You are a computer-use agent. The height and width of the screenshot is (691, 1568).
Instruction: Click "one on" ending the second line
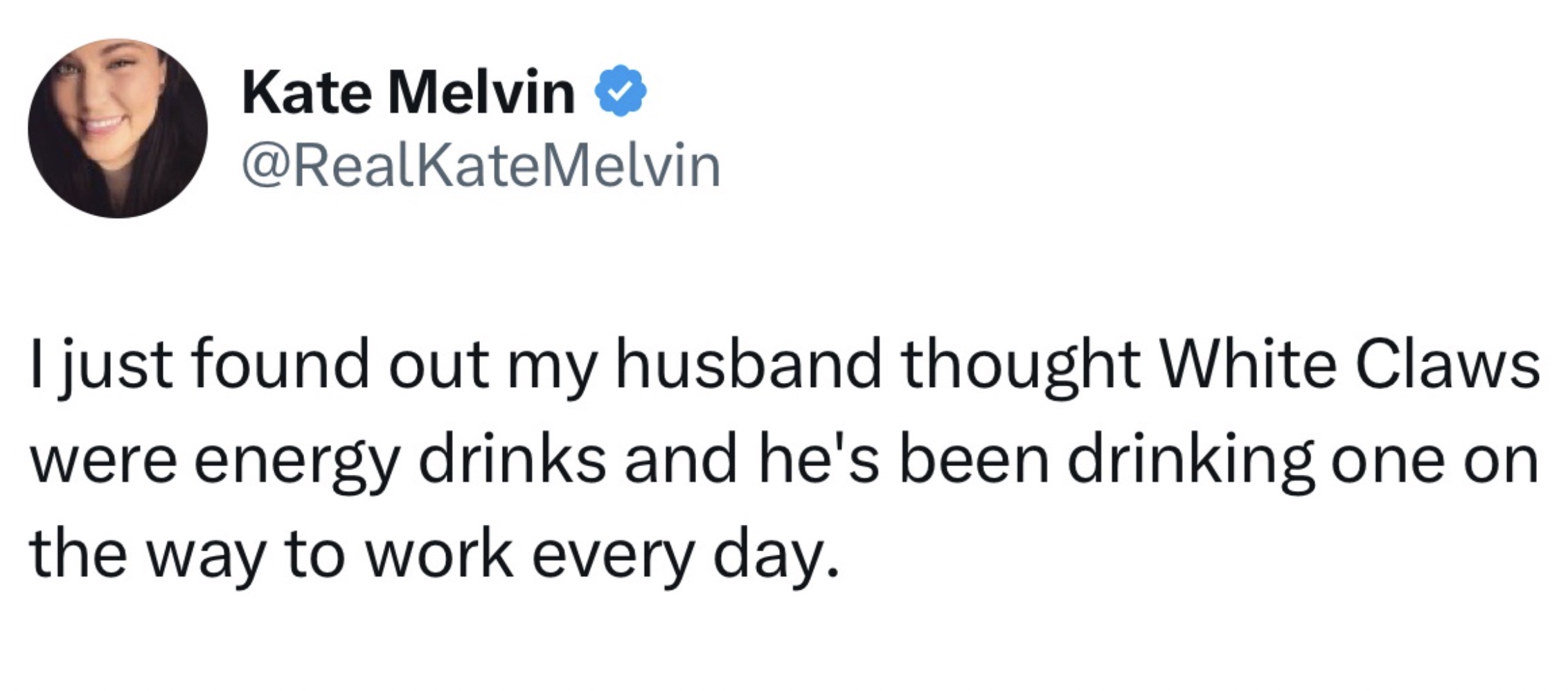pyautogui.click(x=1434, y=461)
